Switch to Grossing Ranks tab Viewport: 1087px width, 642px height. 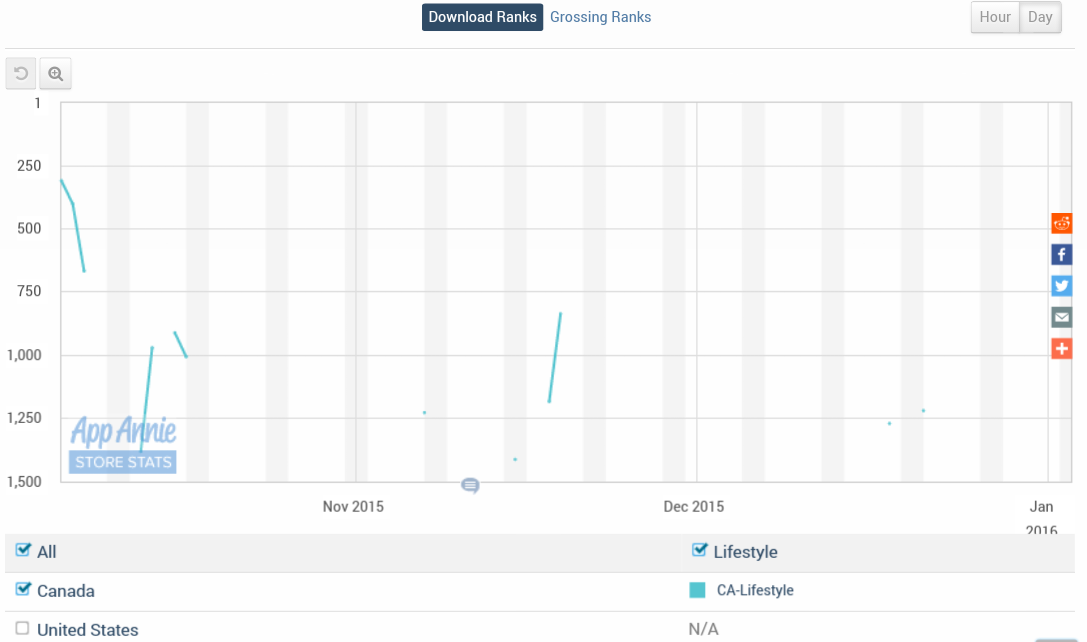(600, 17)
